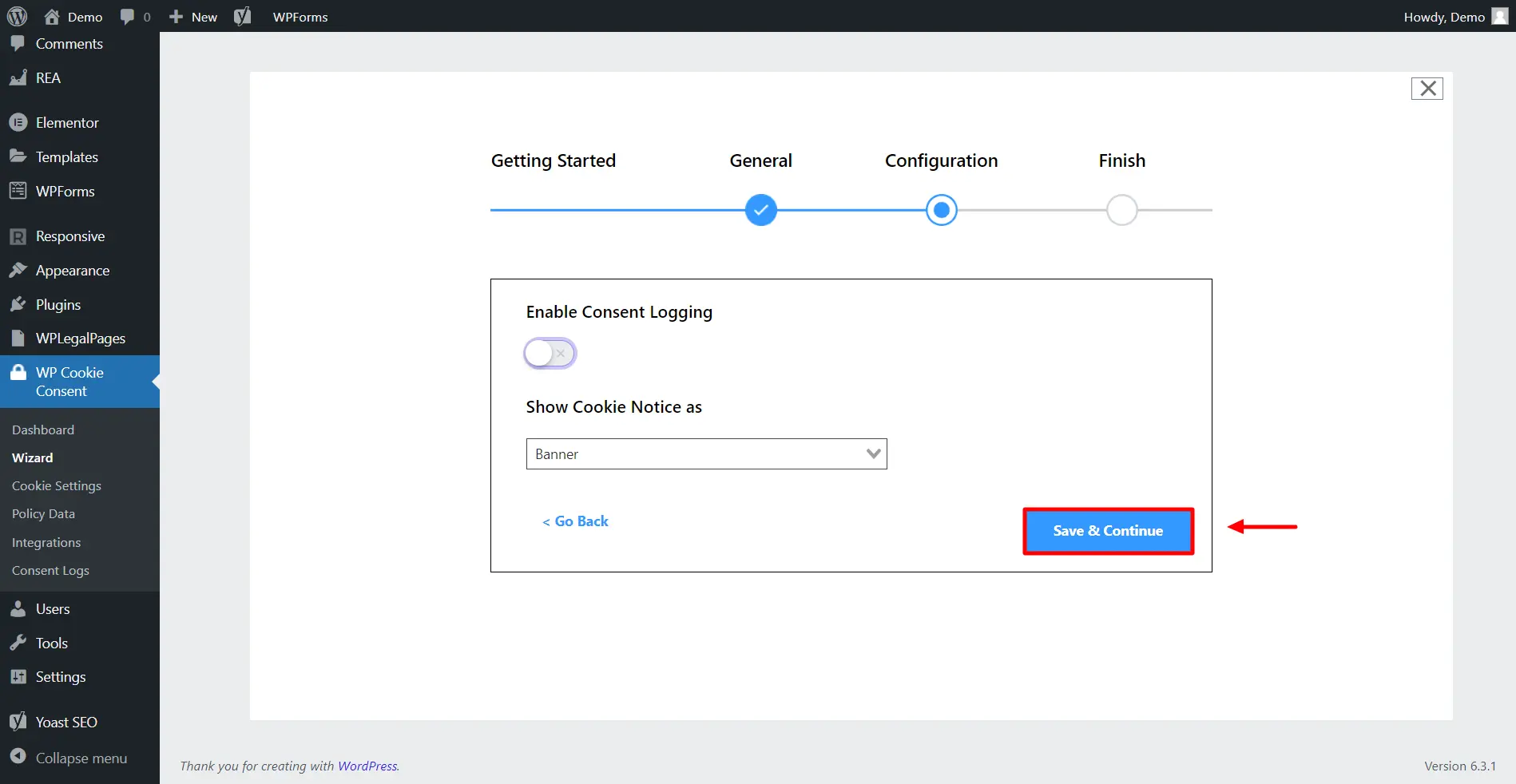Close the wizard with the X button
This screenshot has height=784, width=1516.
[x=1427, y=88]
